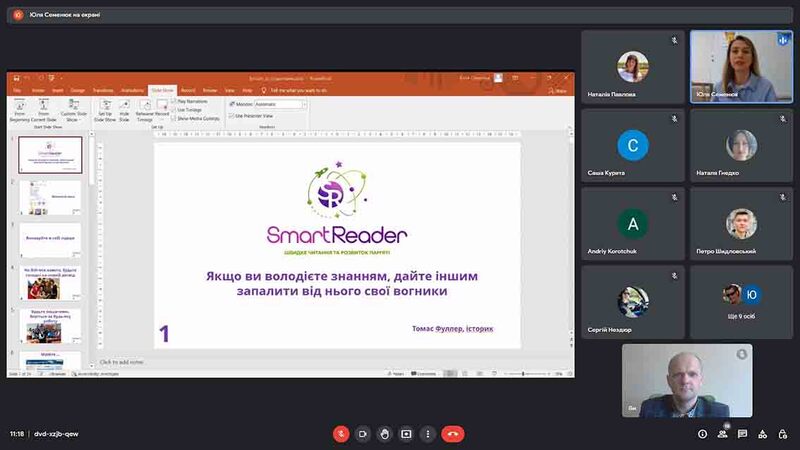
Task: Select Юля Семенюк video tile
Action: point(741,67)
